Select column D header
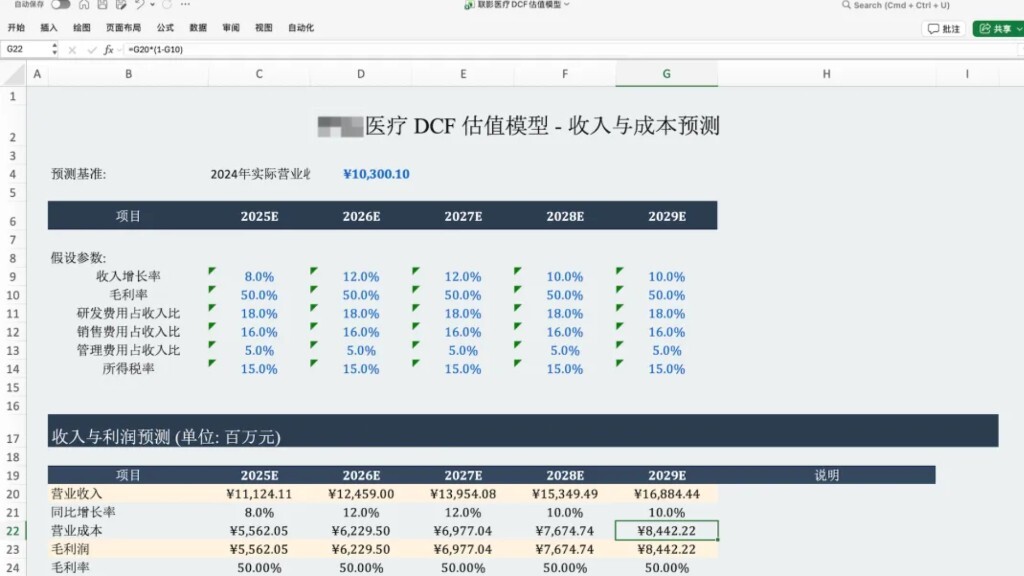1024x576 pixels. pyautogui.click(x=360, y=74)
